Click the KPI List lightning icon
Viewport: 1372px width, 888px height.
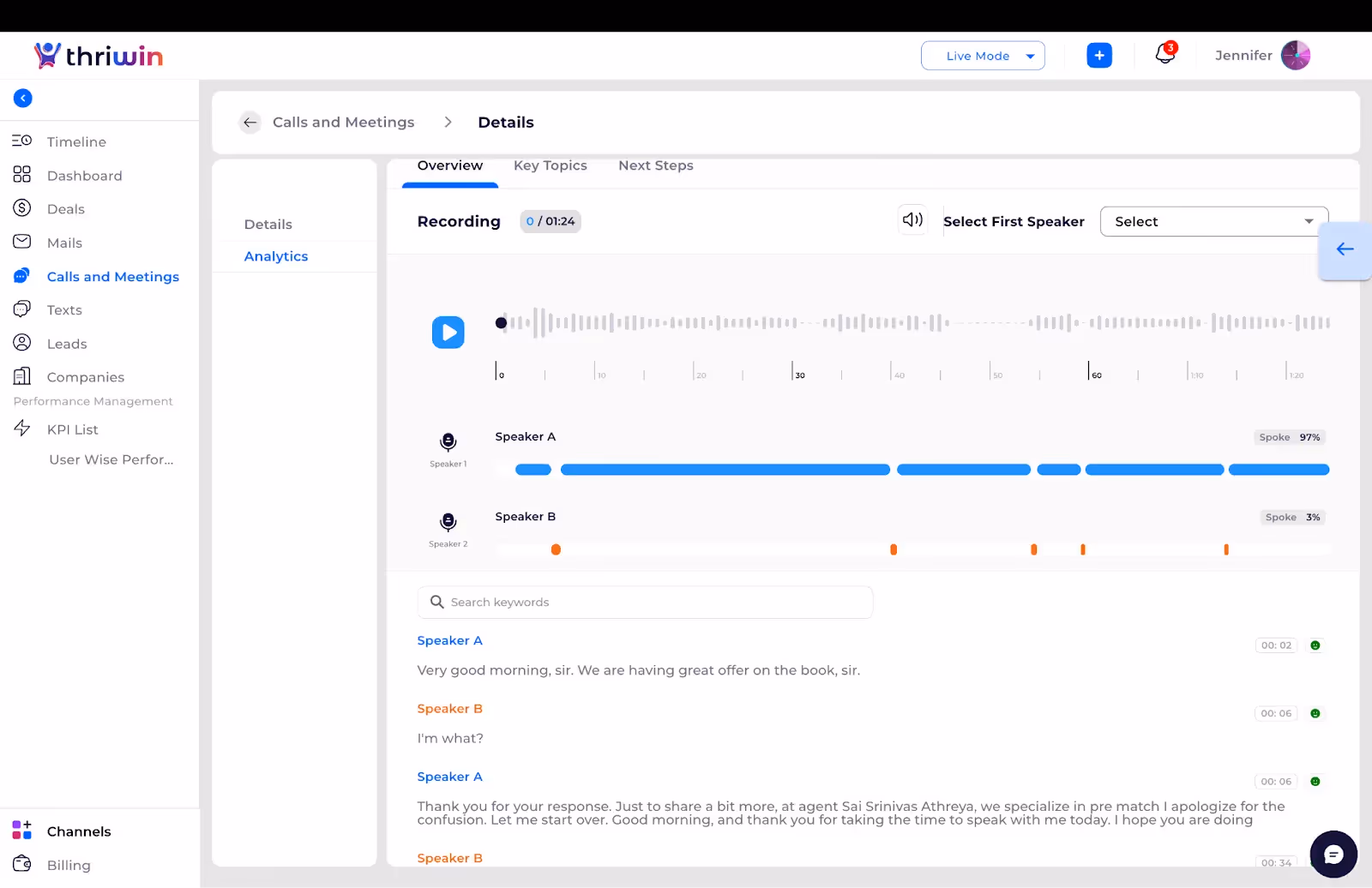[x=22, y=429]
